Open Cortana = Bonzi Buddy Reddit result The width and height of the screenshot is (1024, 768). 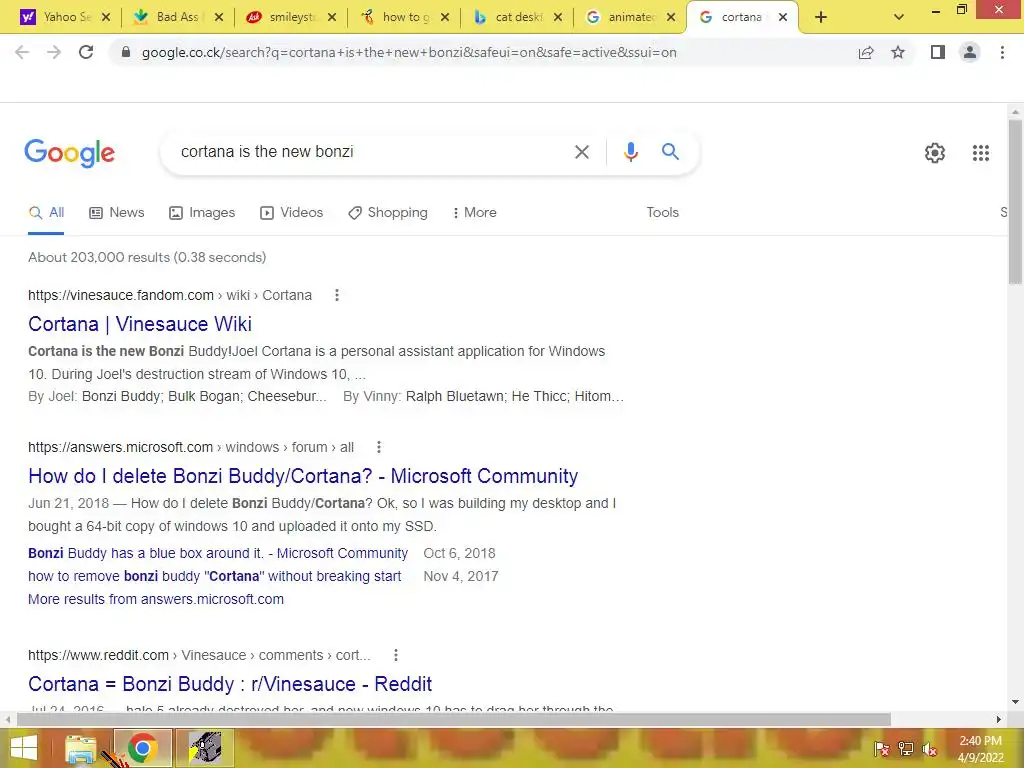click(230, 684)
